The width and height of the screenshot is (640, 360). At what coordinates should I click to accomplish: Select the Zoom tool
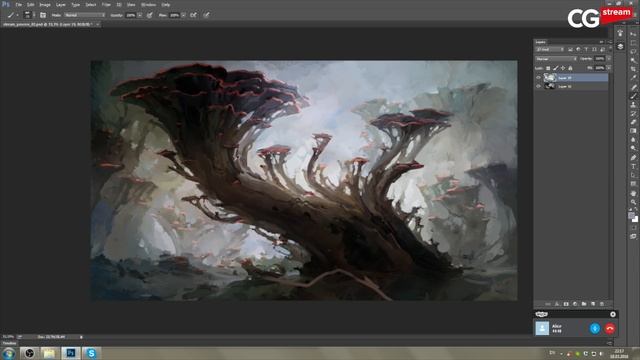(633, 202)
